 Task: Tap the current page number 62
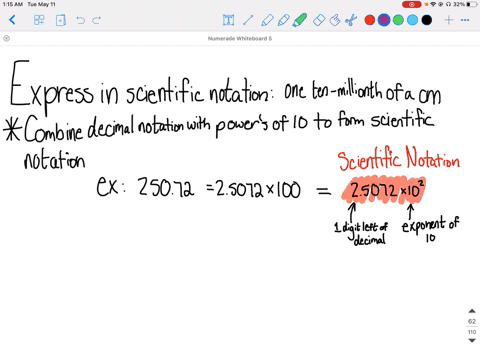tap(472, 321)
